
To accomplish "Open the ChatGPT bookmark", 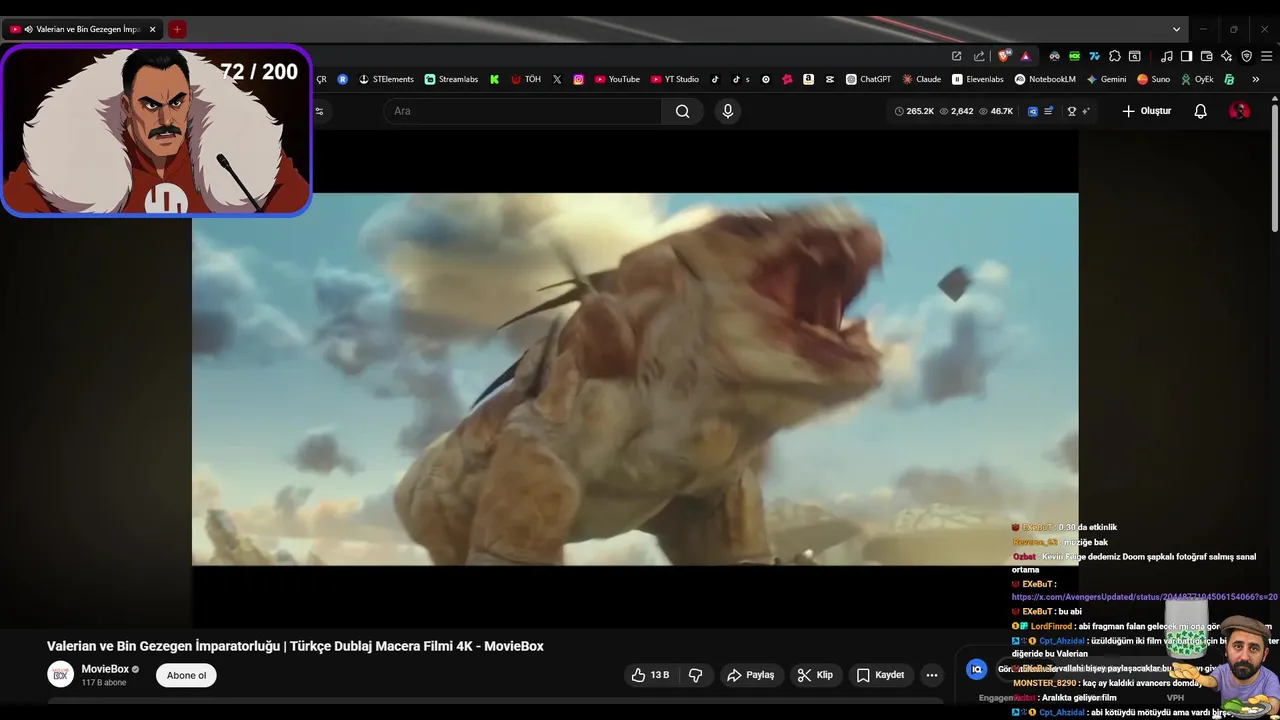I will pyautogui.click(x=868, y=79).
